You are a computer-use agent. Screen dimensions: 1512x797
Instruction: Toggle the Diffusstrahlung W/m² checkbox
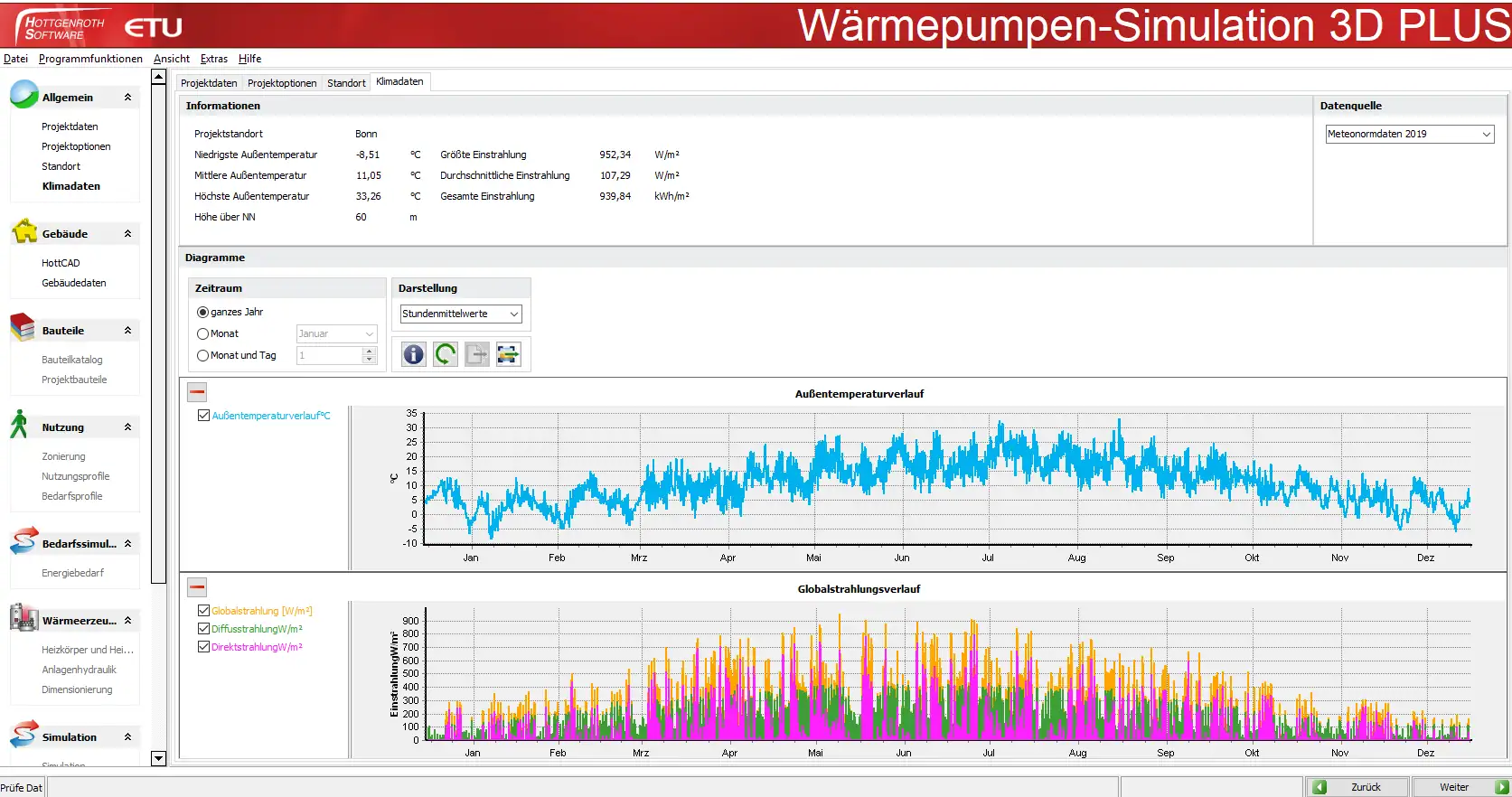tap(203, 629)
